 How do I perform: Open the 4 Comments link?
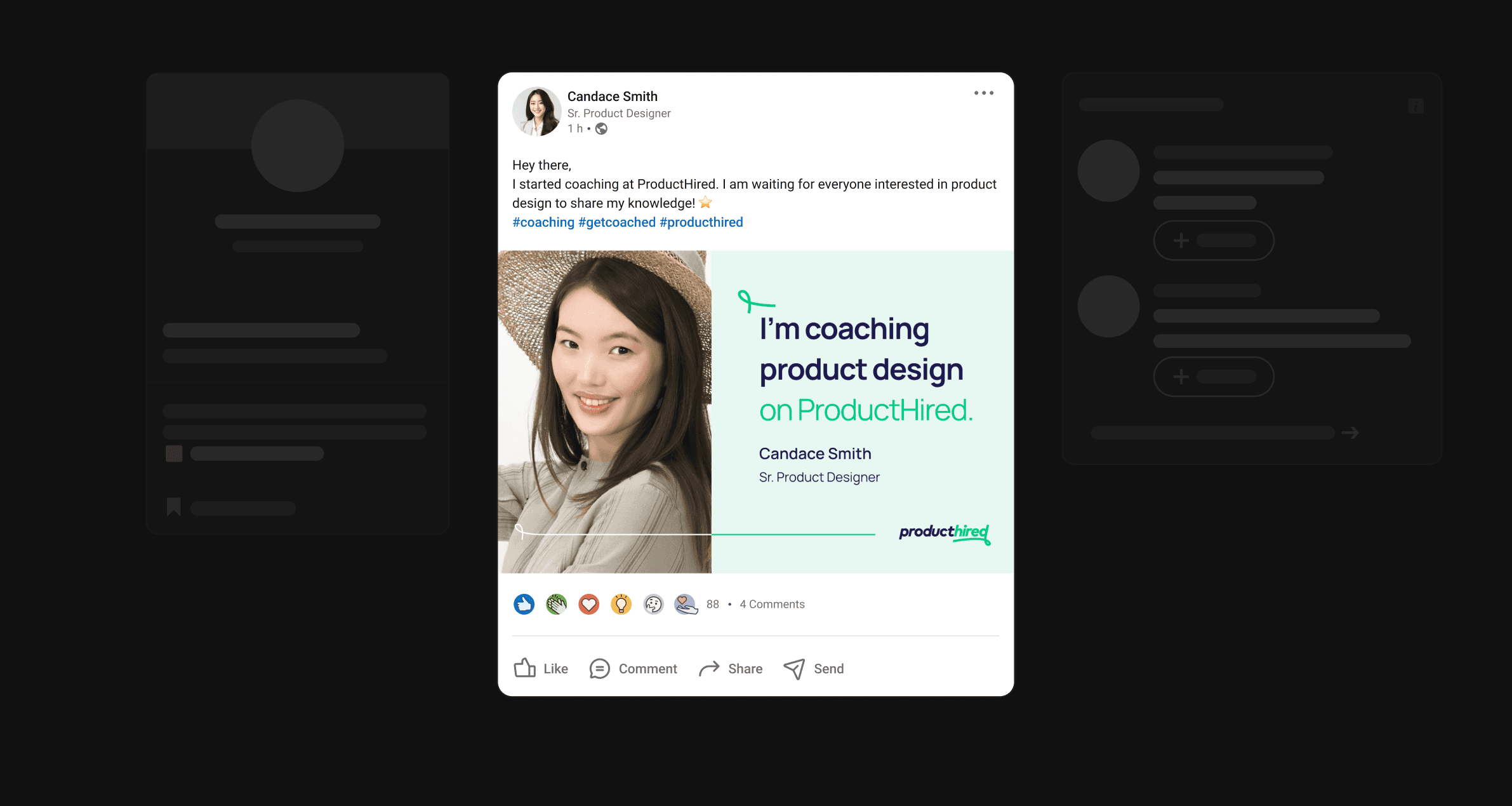click(x=772, y=604)
